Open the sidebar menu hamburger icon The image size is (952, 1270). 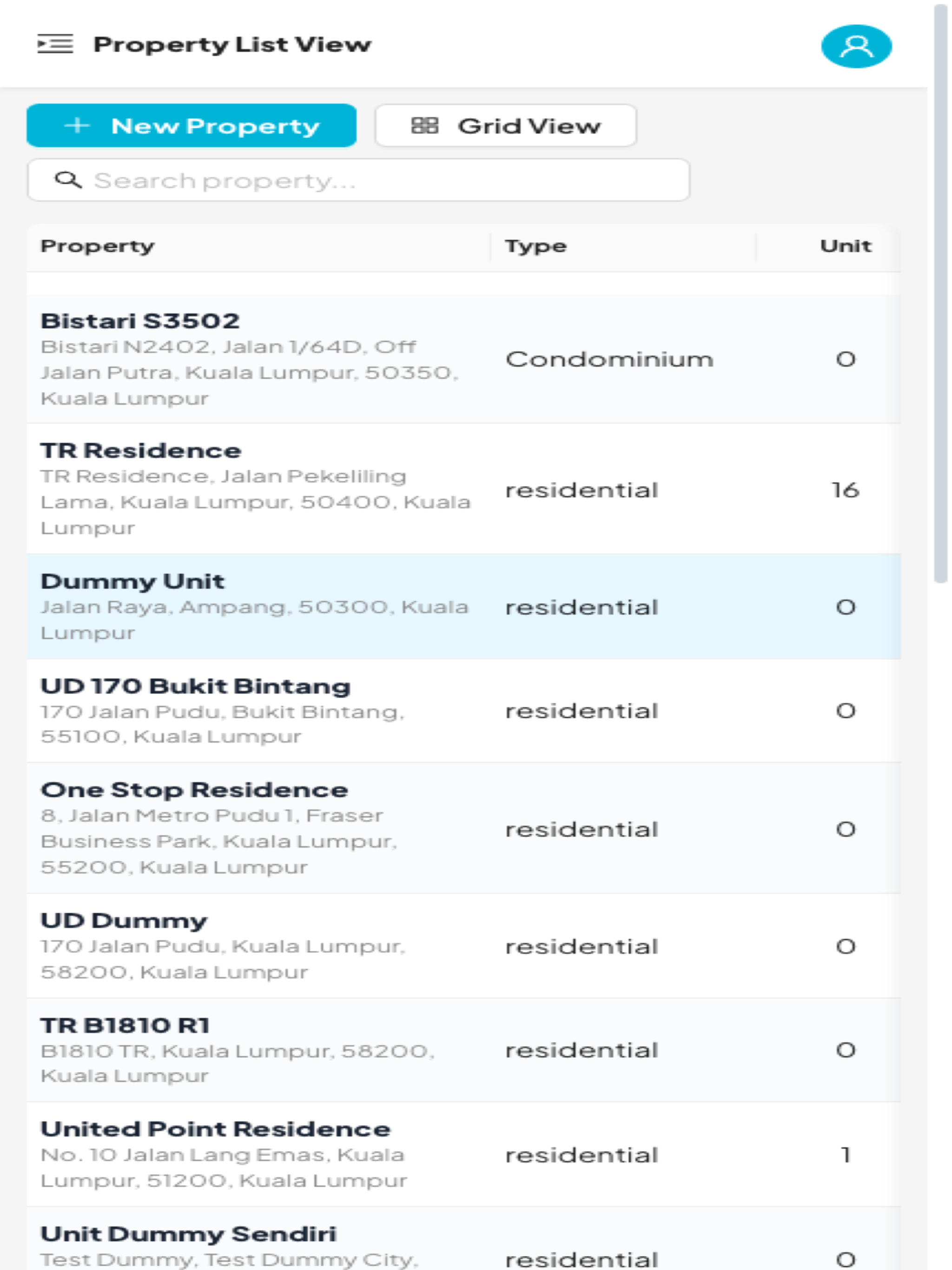tap(55, 44)
